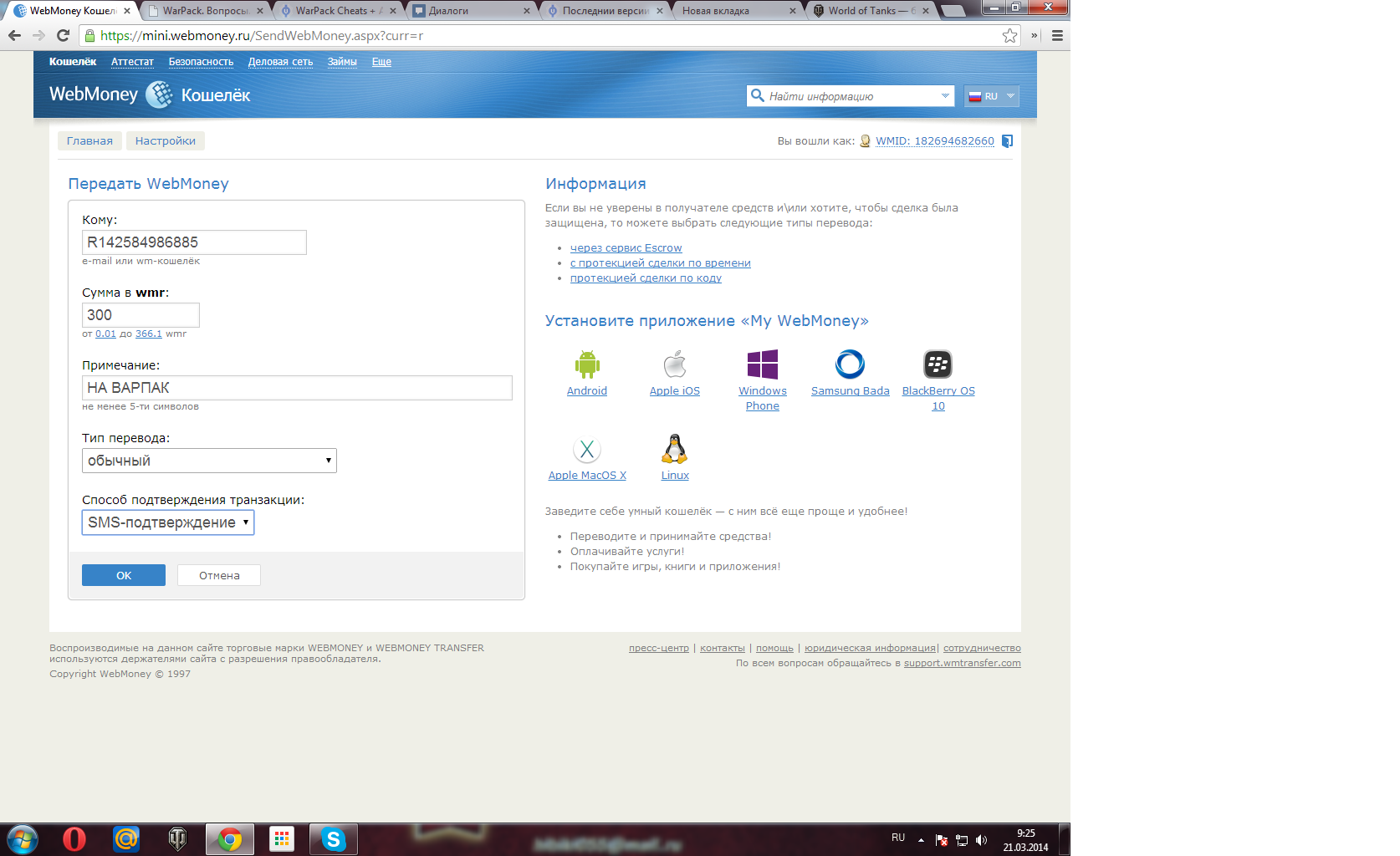Click the Linux penguin icon

click(675, 450)
